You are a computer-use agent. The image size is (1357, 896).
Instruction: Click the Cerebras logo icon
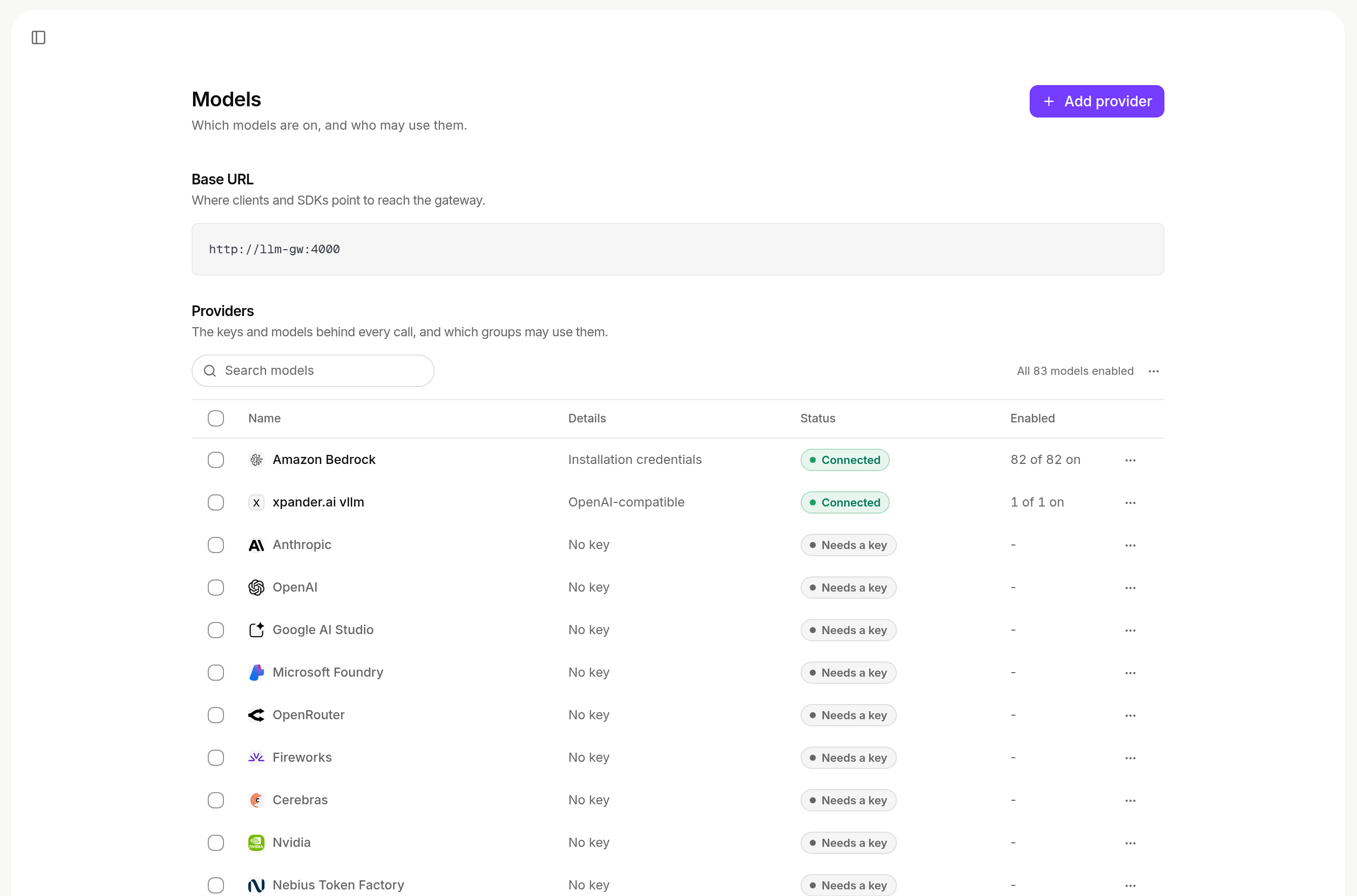coord(256,800)
